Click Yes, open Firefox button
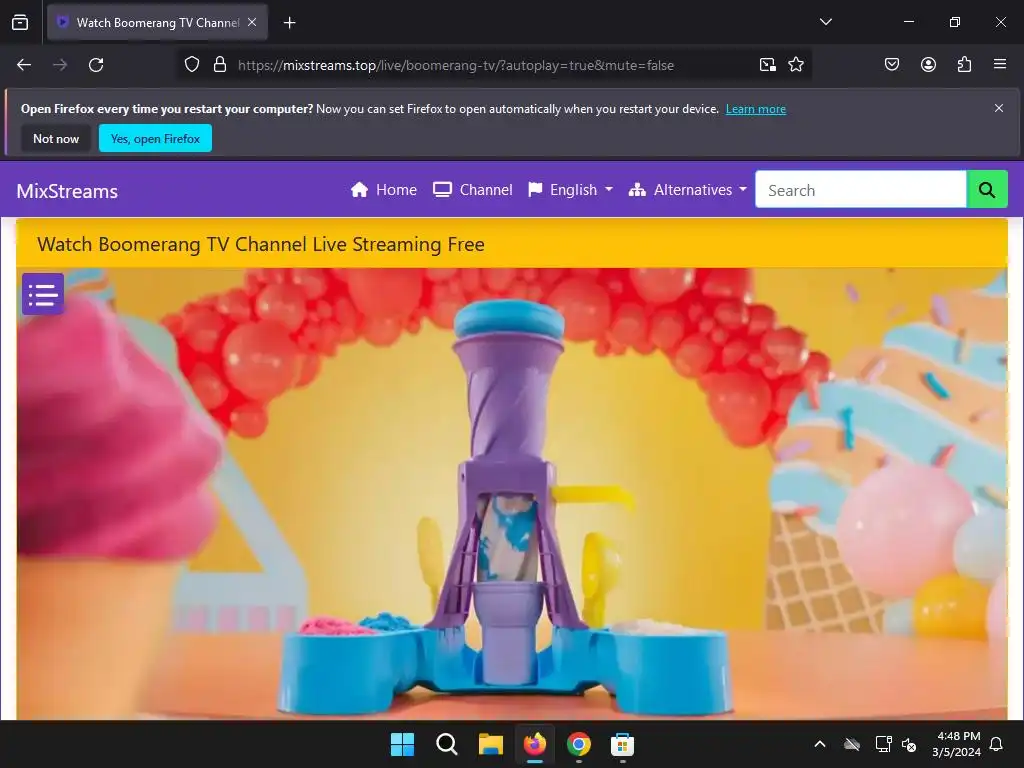Screen dimensions: 1024x768 (155, 138)
